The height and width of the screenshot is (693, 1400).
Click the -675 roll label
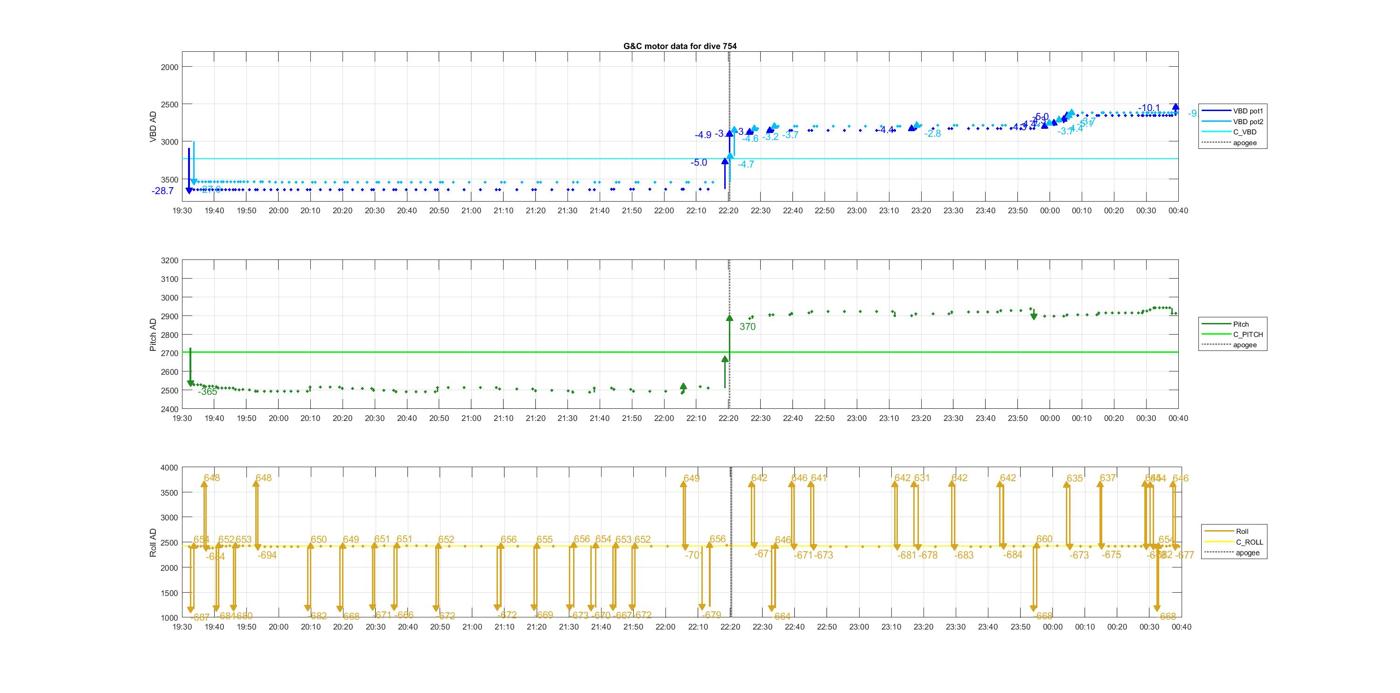click(1111, 555)
